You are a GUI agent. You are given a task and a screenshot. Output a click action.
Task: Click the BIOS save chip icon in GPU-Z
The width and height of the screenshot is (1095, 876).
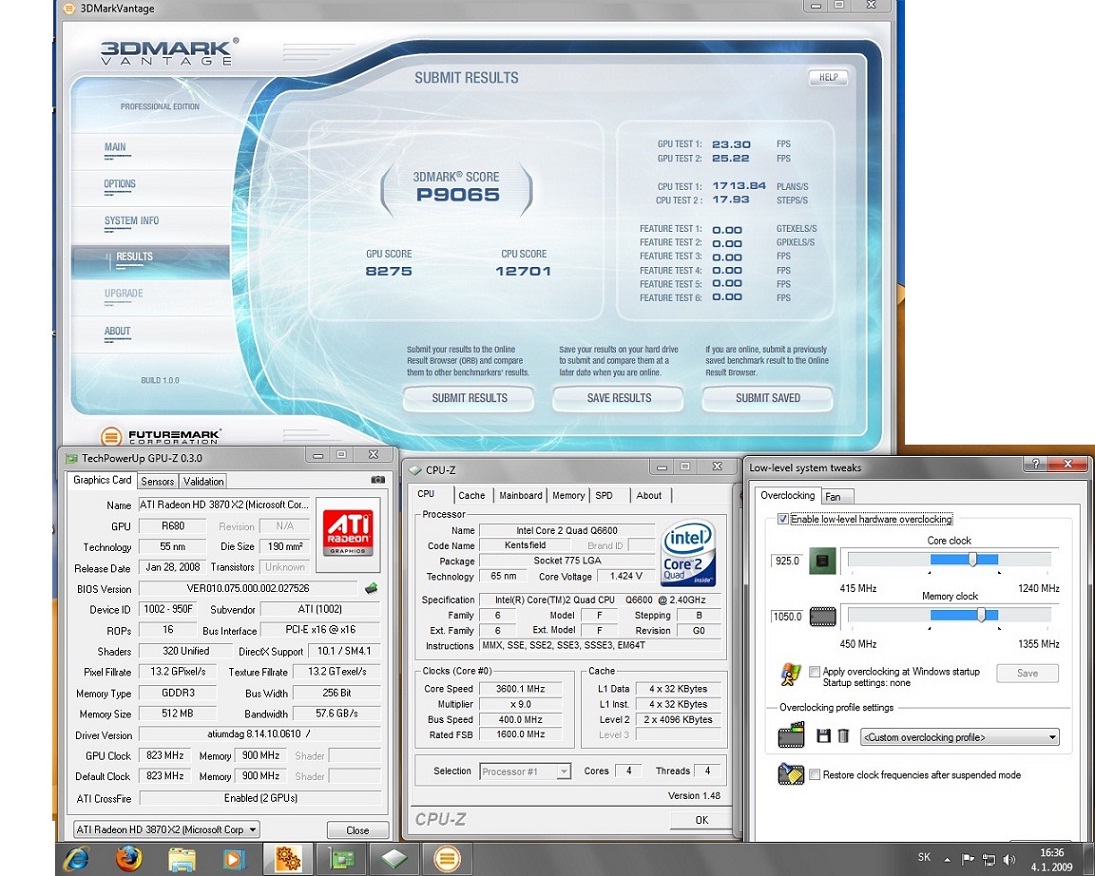tap(372, 588)
